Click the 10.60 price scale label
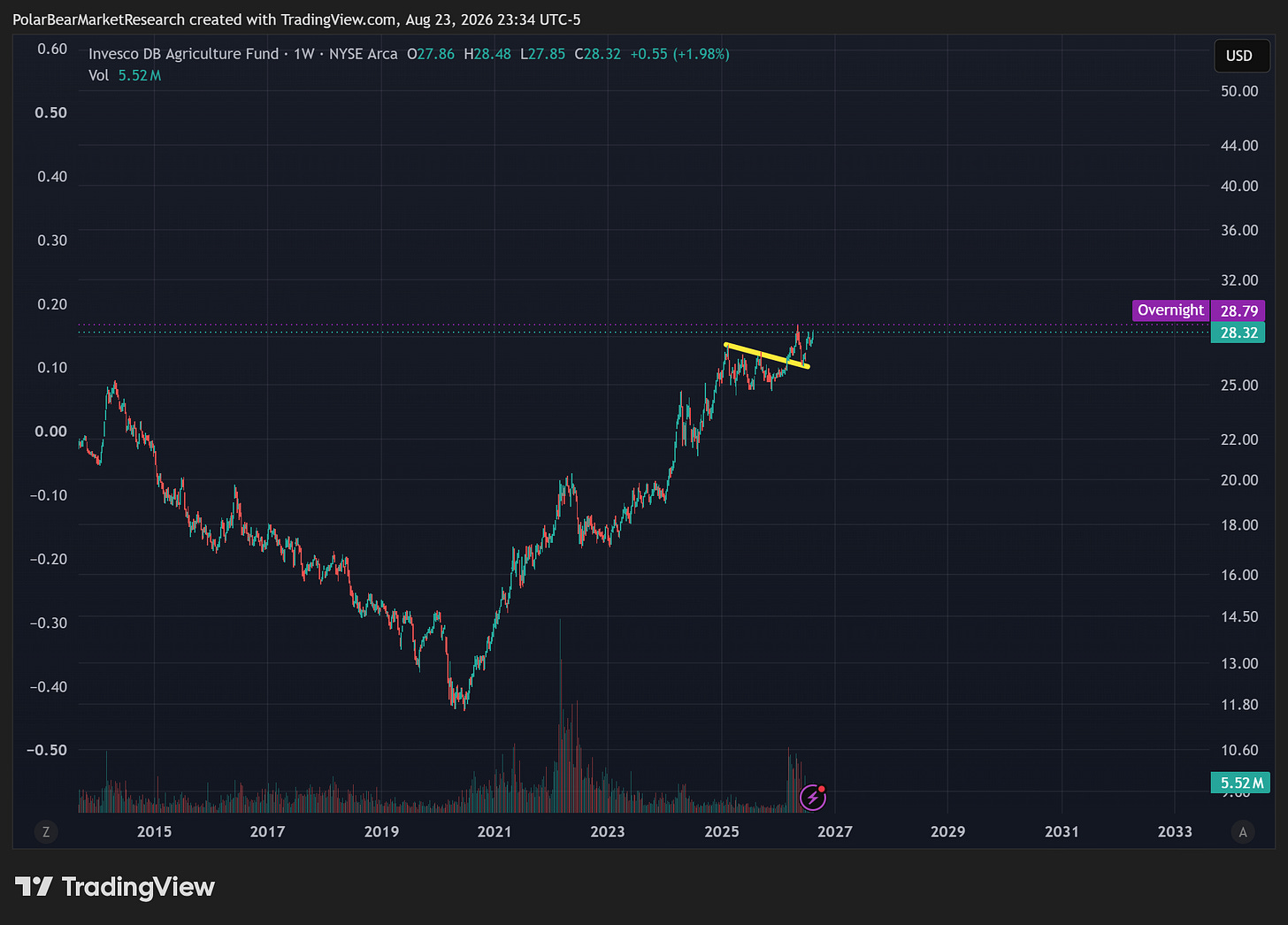 (1239, 750)
